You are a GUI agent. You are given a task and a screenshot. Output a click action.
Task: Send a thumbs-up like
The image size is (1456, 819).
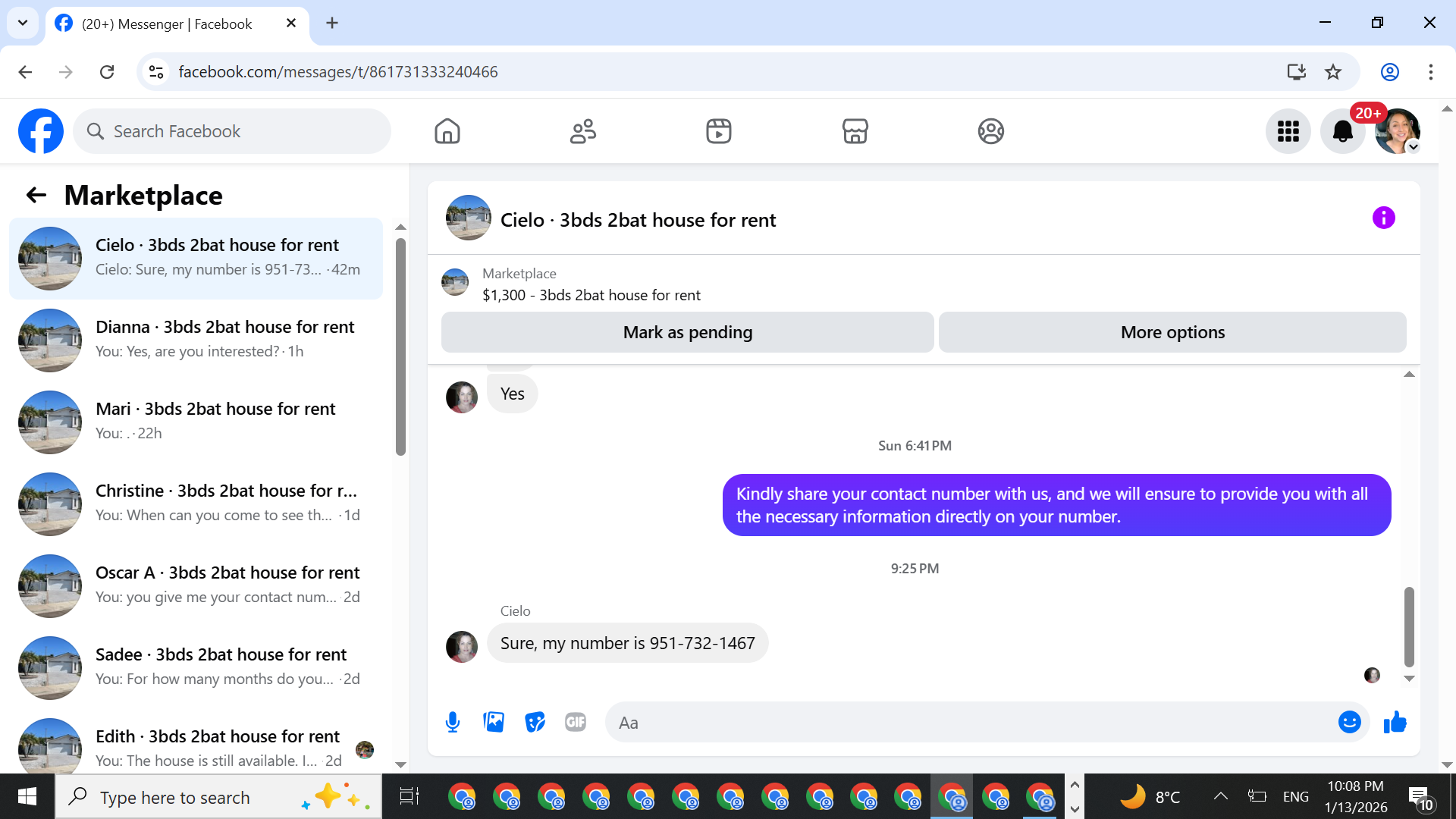tap(1395, 722)
